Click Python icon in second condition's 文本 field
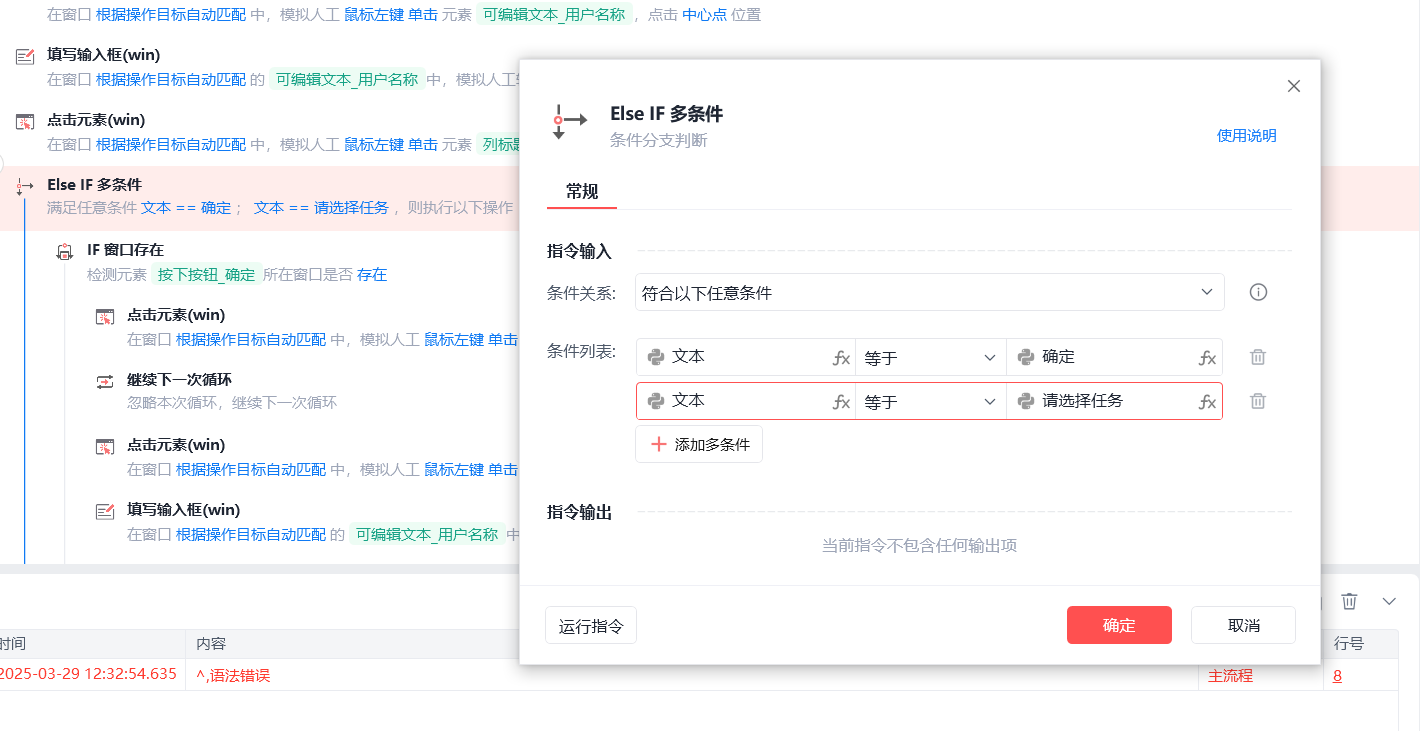Screen dimensions: 1420x731 pos(656,401)
